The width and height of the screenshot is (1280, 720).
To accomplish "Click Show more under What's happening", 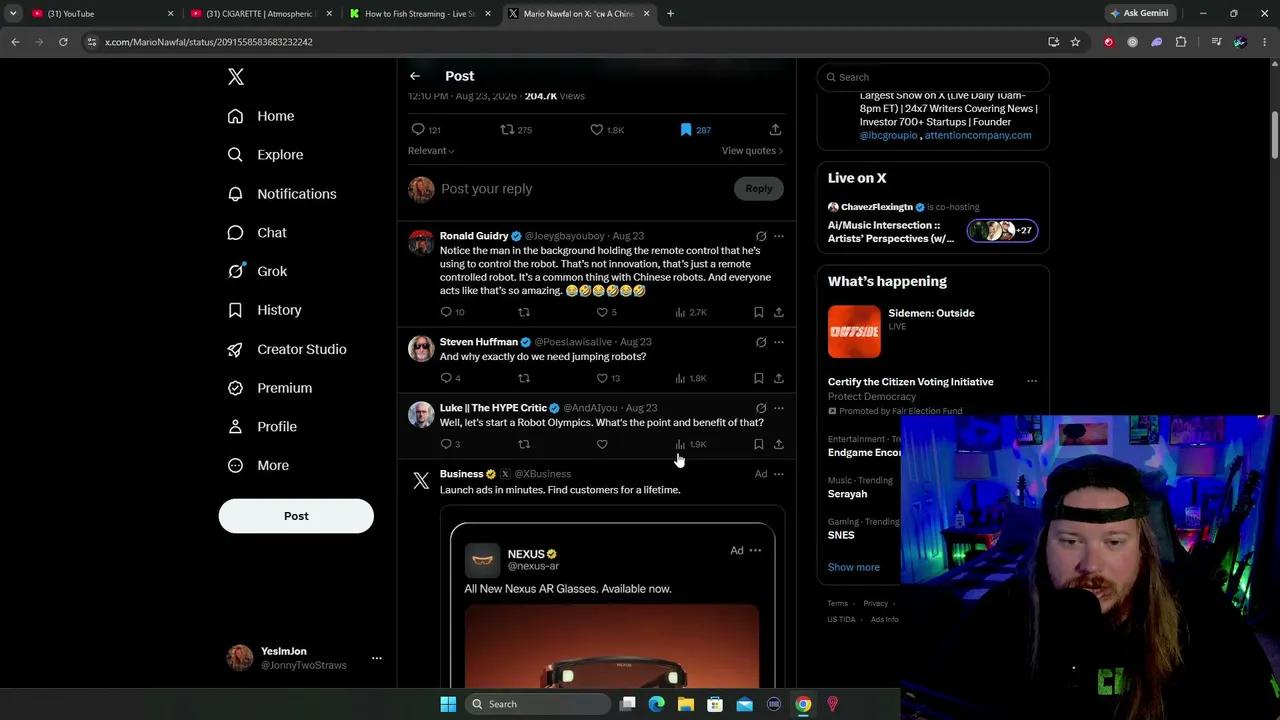I will 854,568.
